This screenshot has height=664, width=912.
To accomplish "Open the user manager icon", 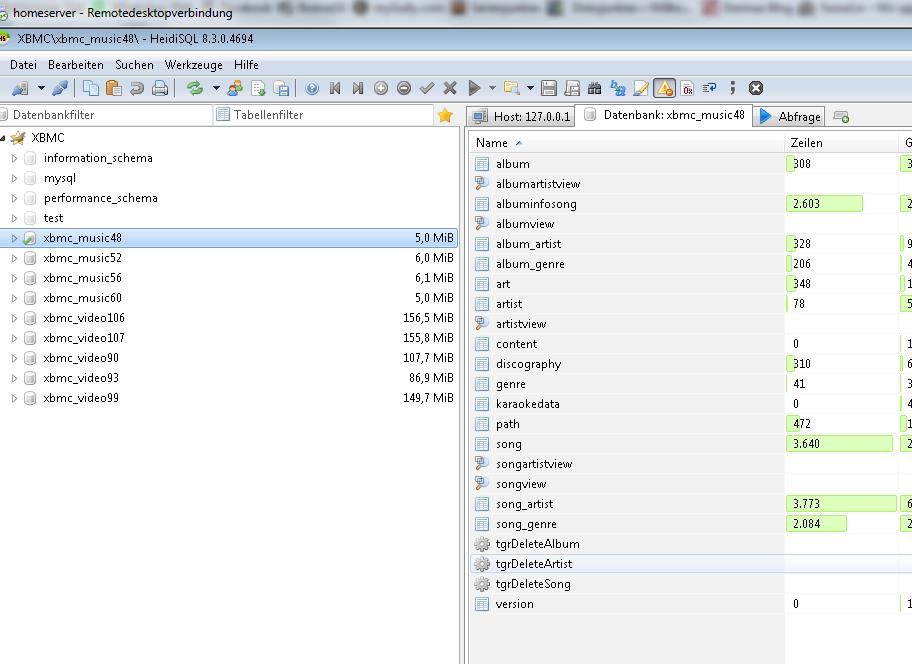I will point(235,88).
